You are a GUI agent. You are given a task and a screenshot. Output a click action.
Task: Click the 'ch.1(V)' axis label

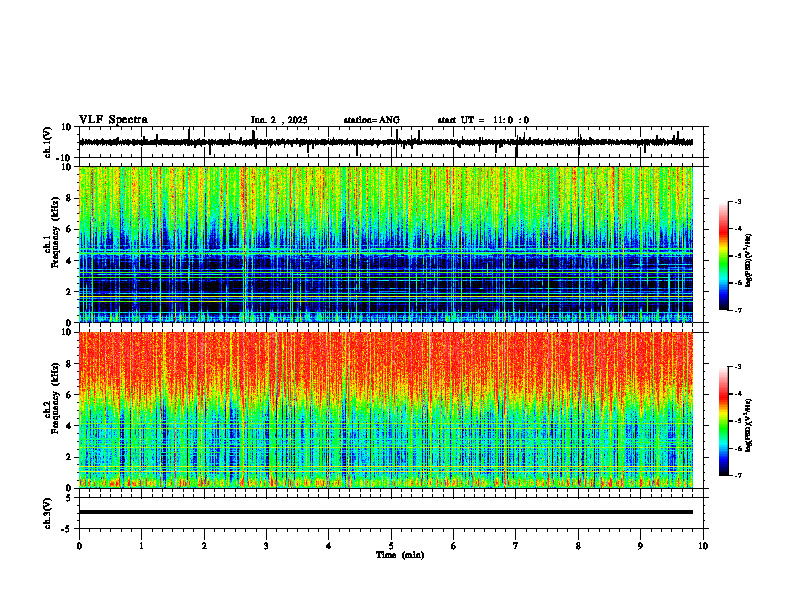48,142
